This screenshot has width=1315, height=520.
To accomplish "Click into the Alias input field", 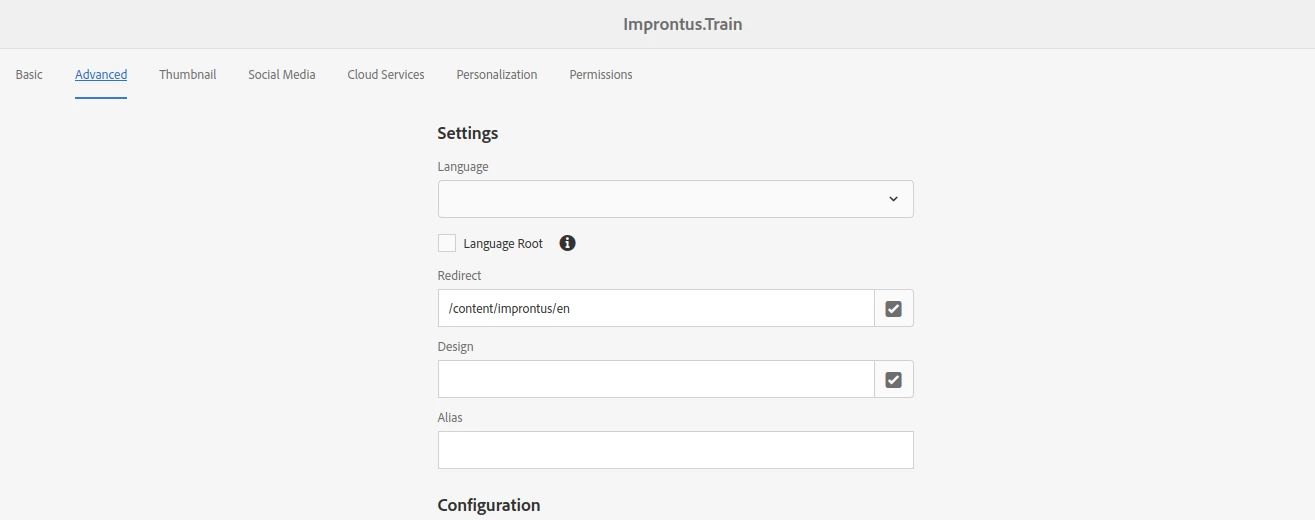I will tap(675, 450).
